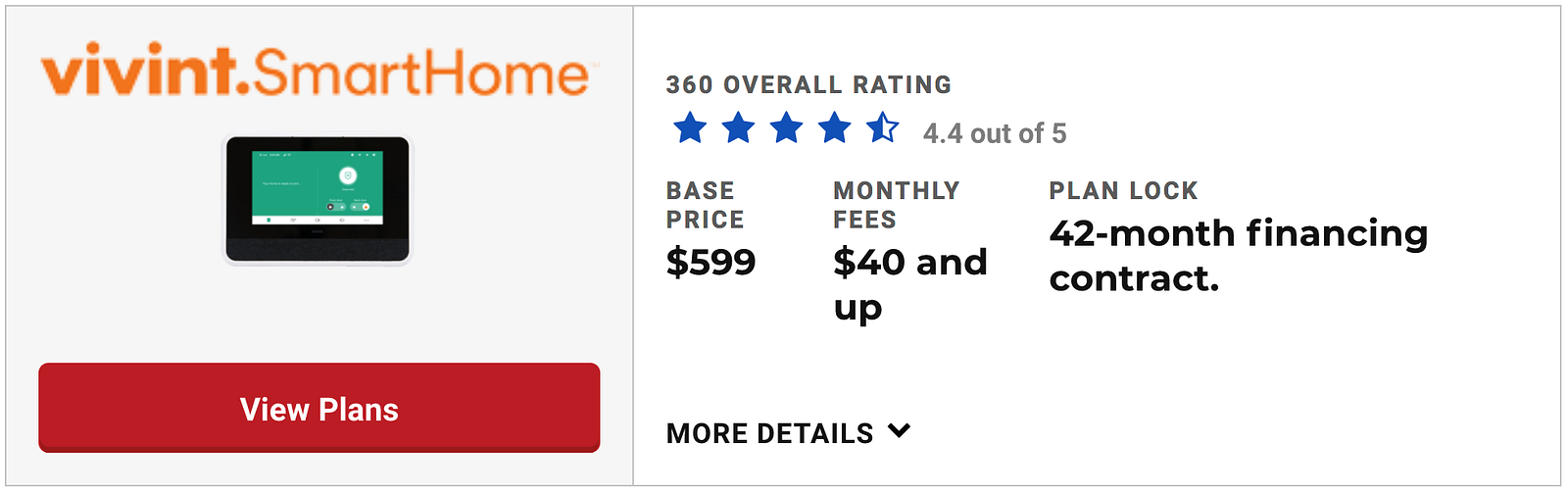Click the Monthly Fees label
This screenshot has width=1568, height=493.
(x=896, y=205)
